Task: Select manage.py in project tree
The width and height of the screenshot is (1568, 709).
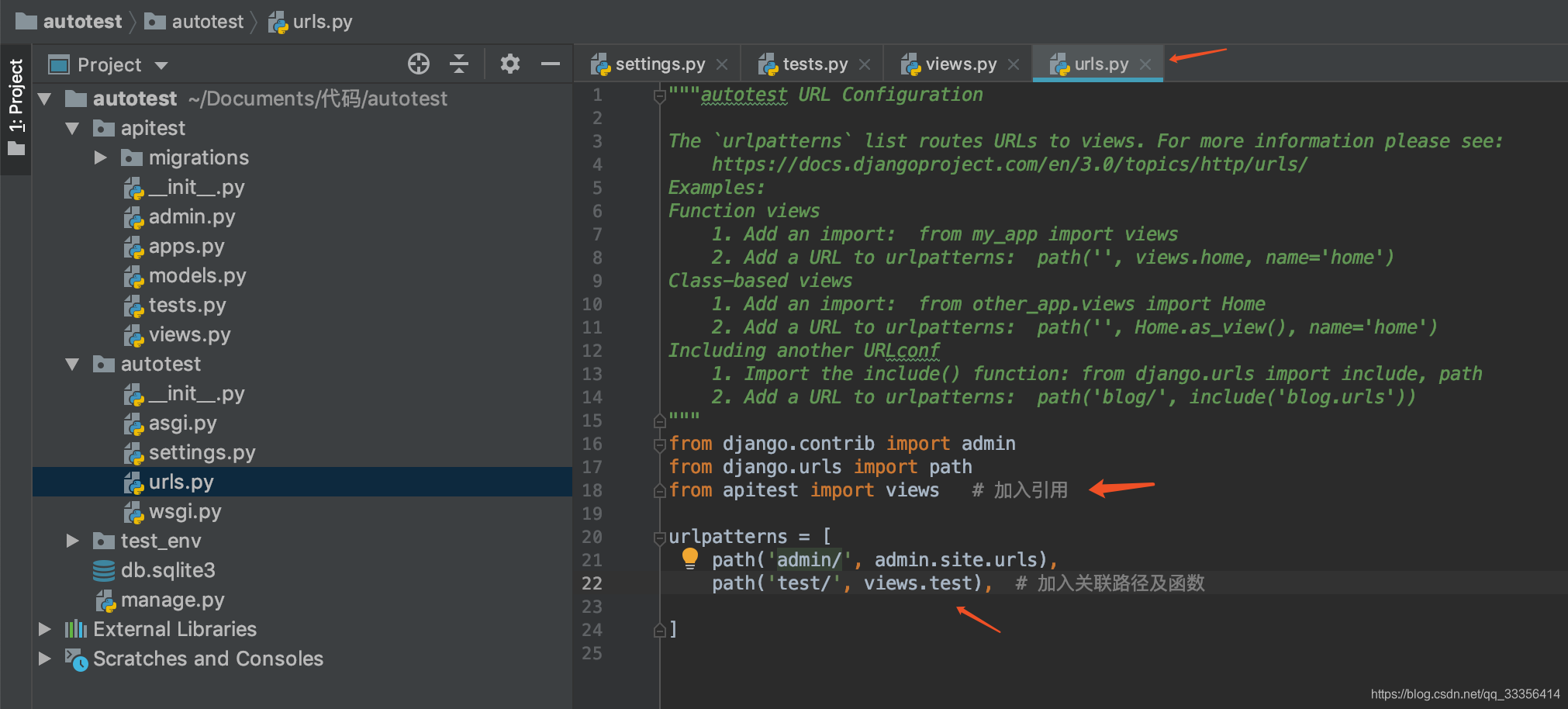Action: tap(172, 600)
